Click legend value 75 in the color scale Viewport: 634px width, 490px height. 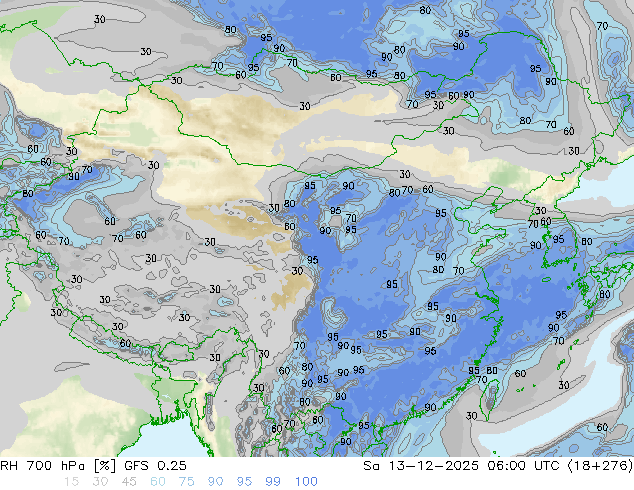point(186,482)
